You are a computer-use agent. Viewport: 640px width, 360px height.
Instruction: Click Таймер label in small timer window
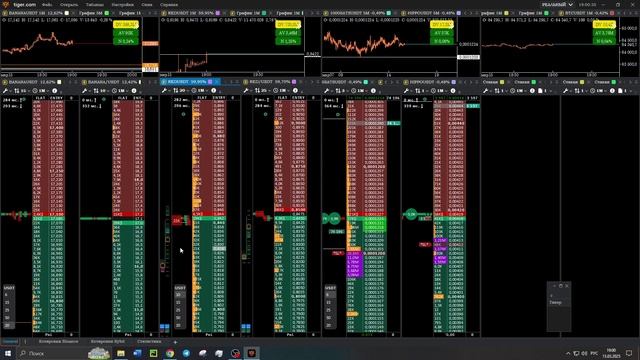click(x=556, y=302)
